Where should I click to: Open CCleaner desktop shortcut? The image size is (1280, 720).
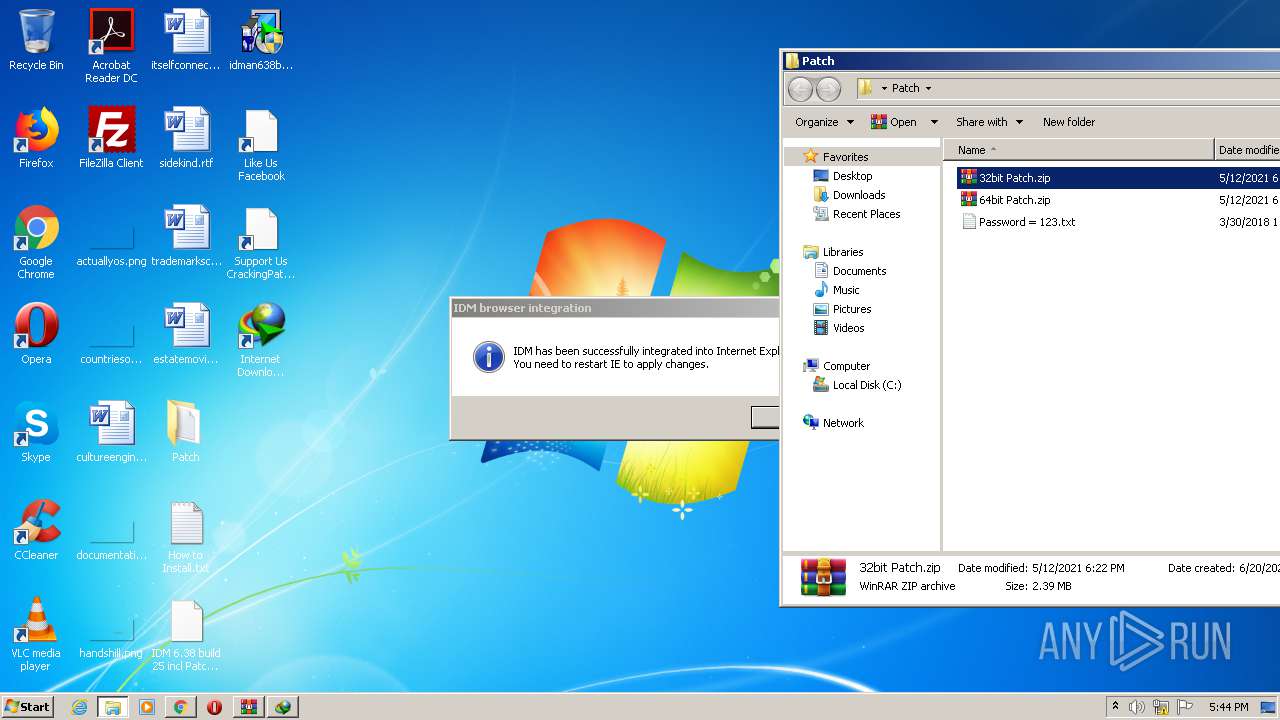(36, 531)
